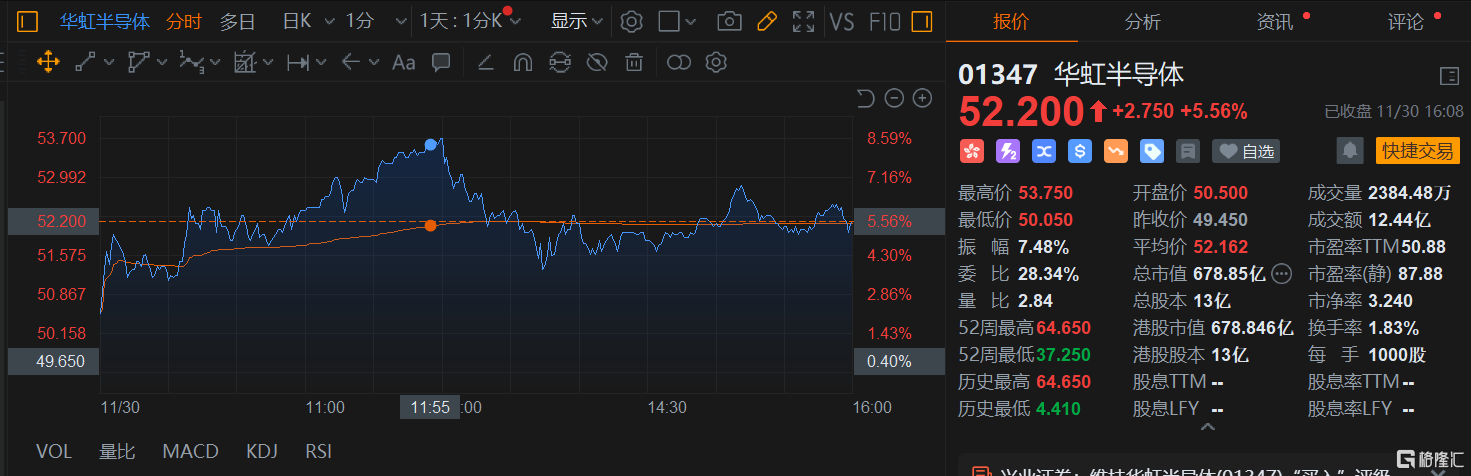Click the 快捷交易 button
This screenshot has height=476, width=1471.
point(1417,151)
